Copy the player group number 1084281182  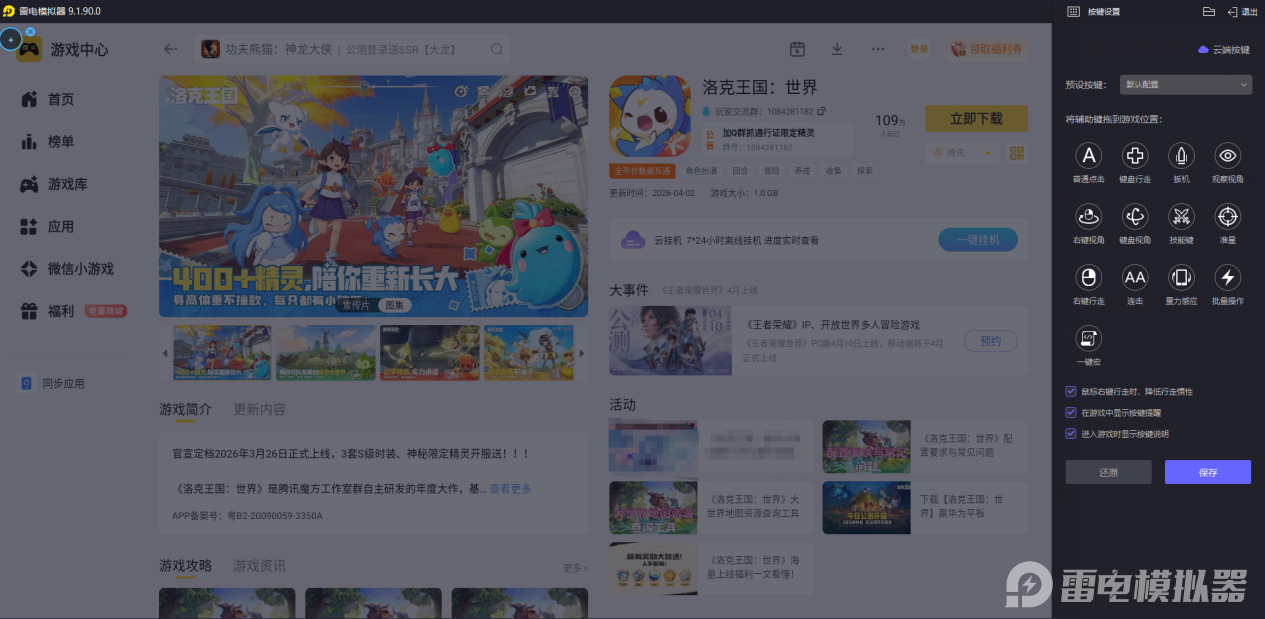coord(821,110)
